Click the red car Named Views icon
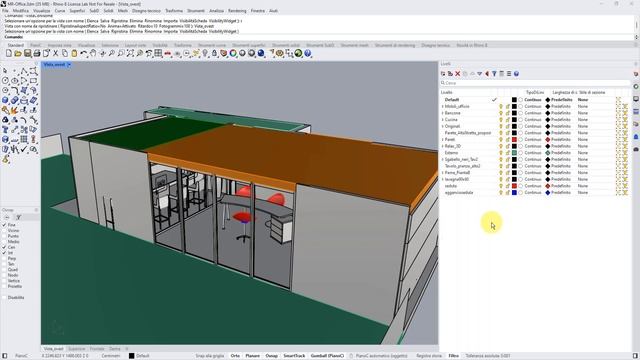Viewport: 640px width, 360px height. point(168,53)
